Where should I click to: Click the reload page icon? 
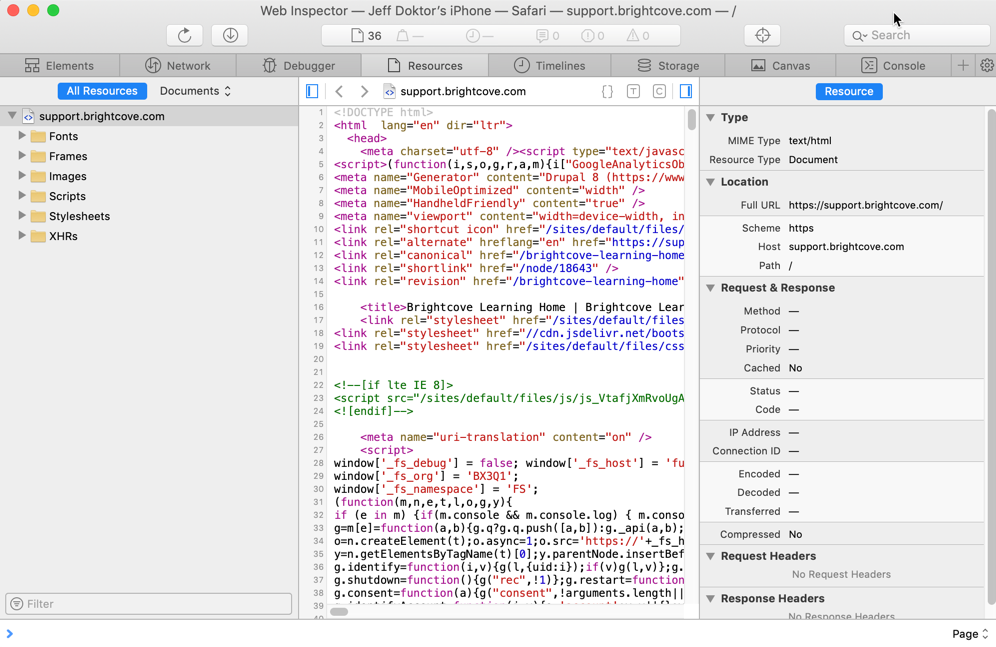(x=184, y=34)
